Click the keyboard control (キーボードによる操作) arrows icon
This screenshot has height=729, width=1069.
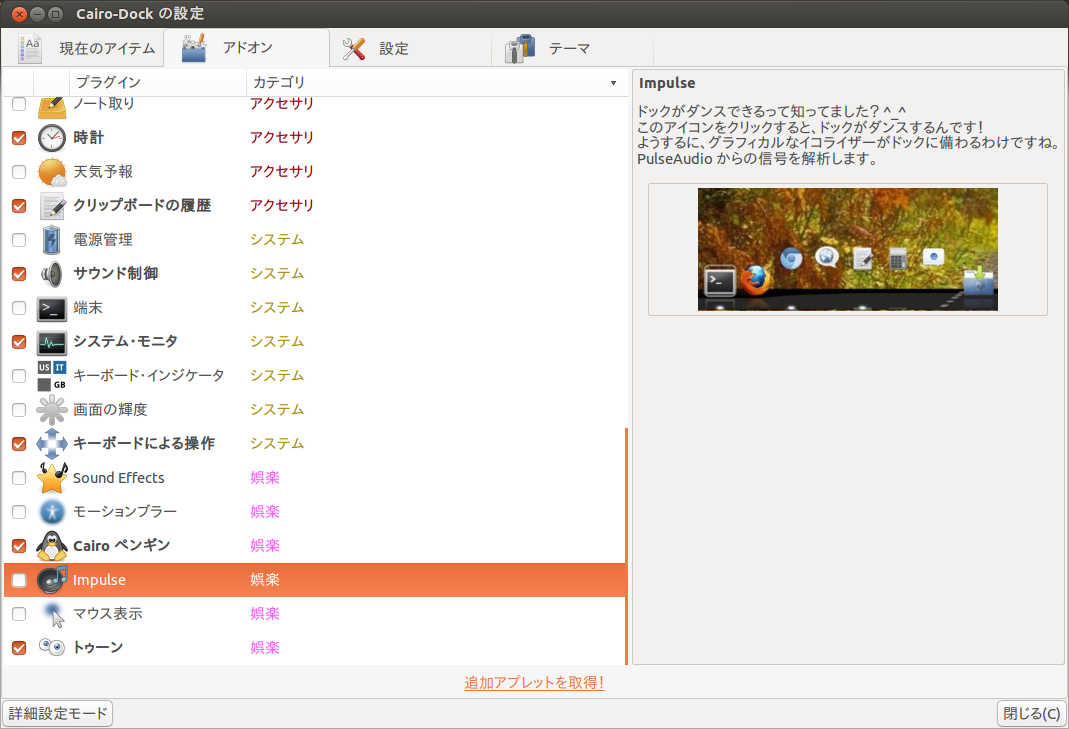[x=52, y=444]
